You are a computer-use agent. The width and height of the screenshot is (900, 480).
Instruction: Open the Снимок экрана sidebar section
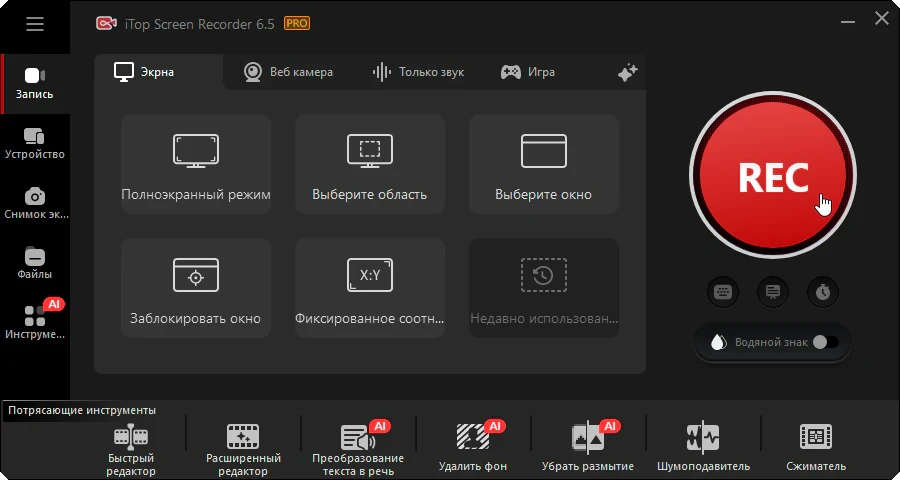coord(35,203)
